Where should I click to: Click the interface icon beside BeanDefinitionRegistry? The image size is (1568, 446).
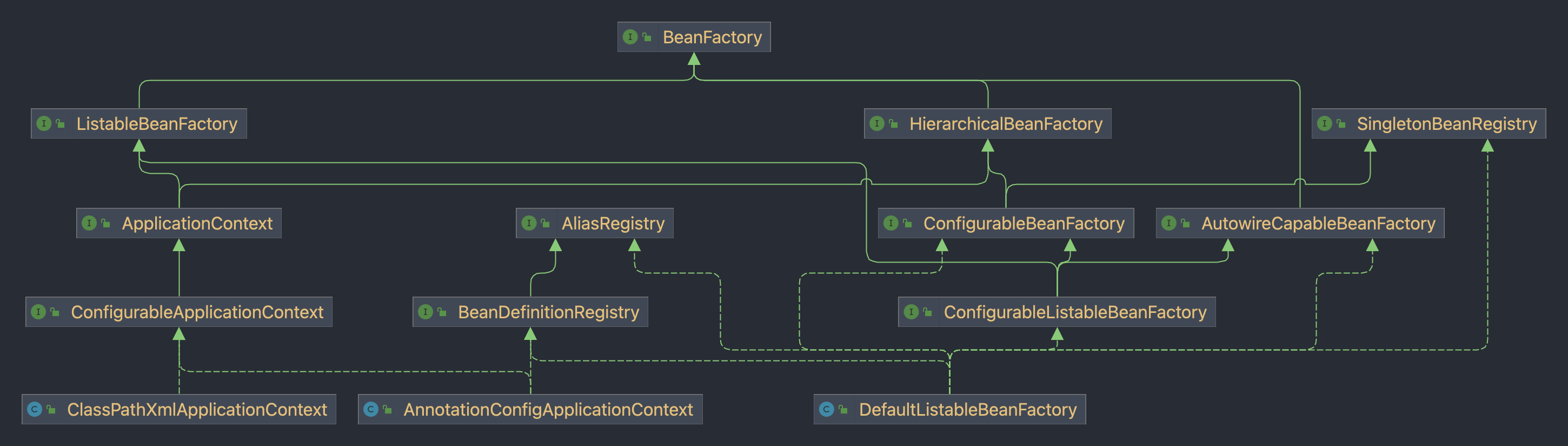pos(426,312)
